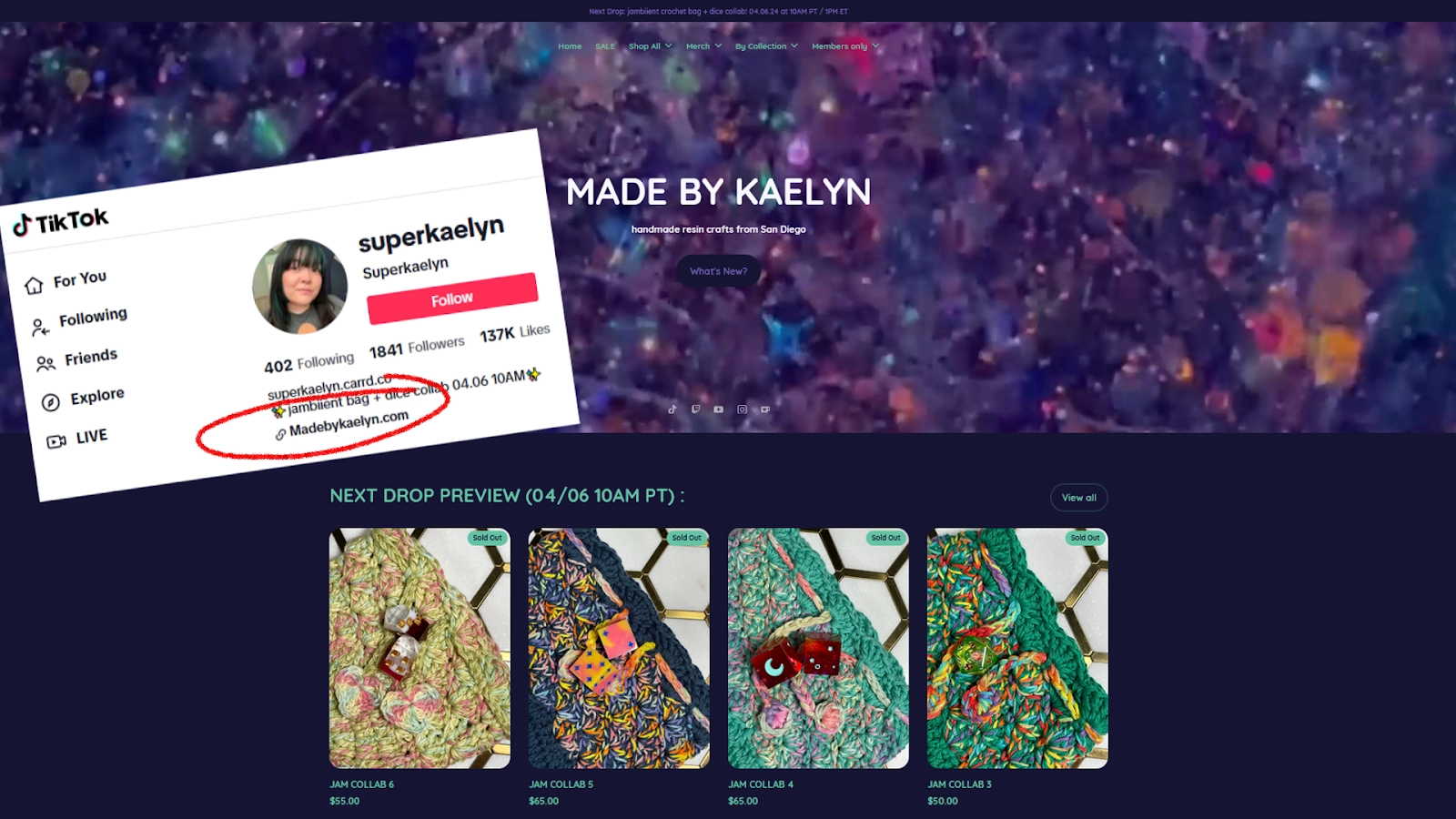Image resolution: width=1456 pixels, height=819 pixels.
Task: Click the View all button
Action: pos(1079,498)
